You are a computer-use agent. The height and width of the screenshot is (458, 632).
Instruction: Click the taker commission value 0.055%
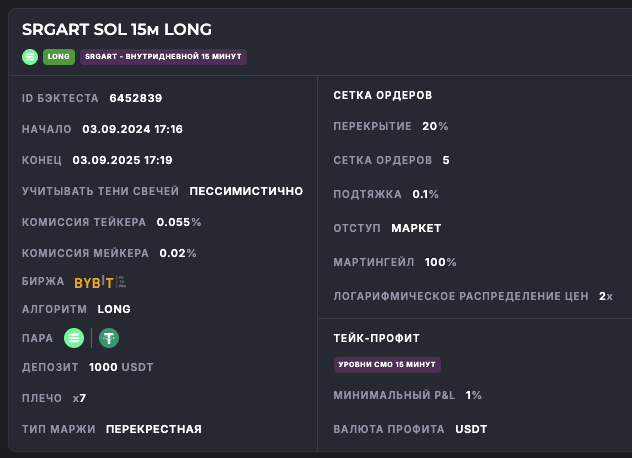coord(180,222)
